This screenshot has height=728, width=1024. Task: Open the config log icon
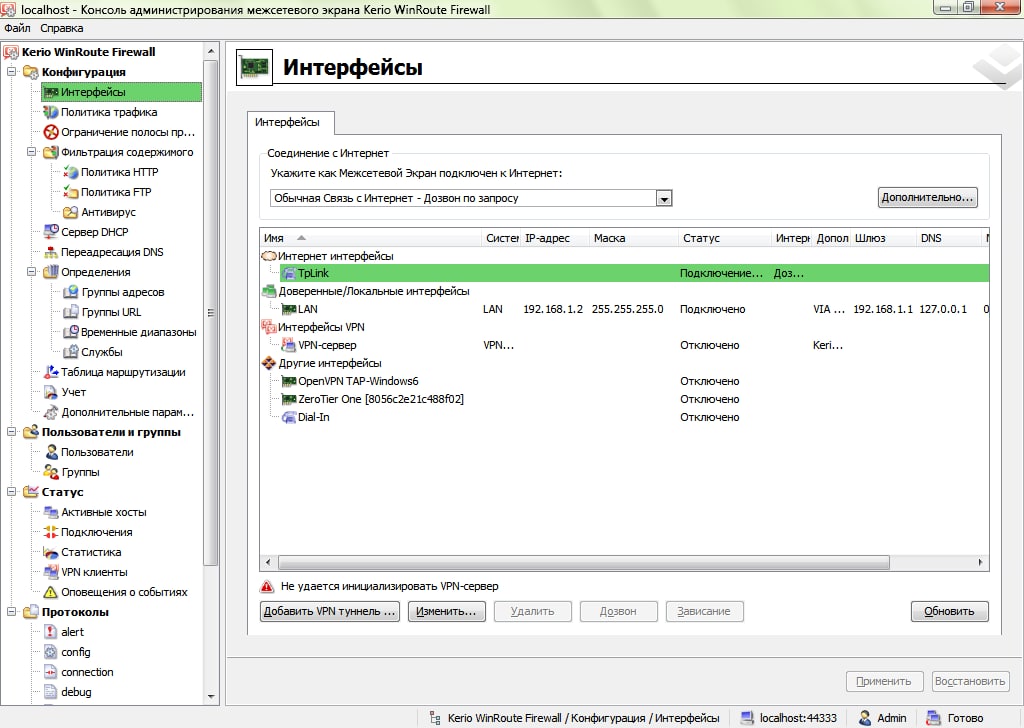click(x=51, y=652)
